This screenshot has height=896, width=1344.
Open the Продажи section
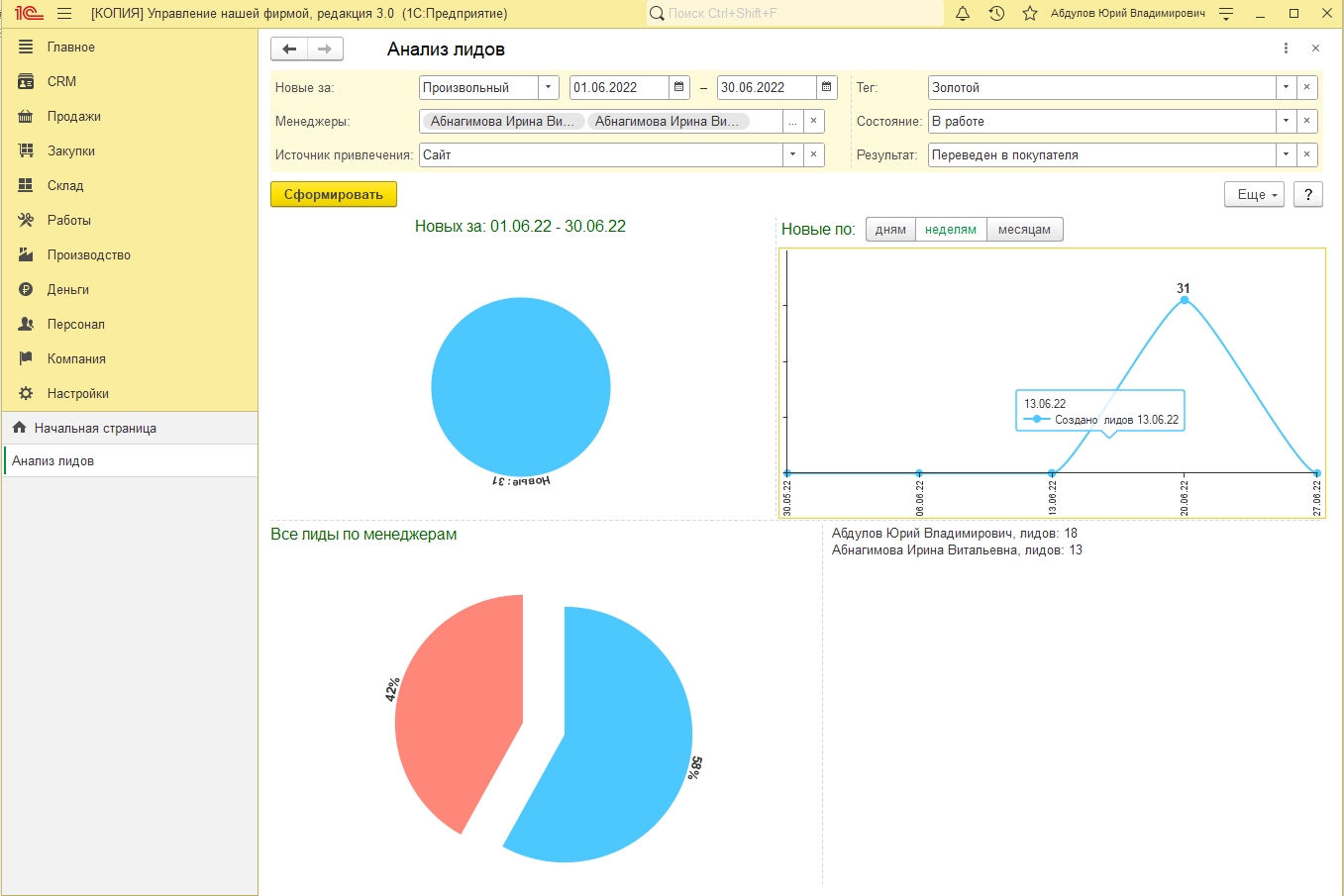(129, 116)
